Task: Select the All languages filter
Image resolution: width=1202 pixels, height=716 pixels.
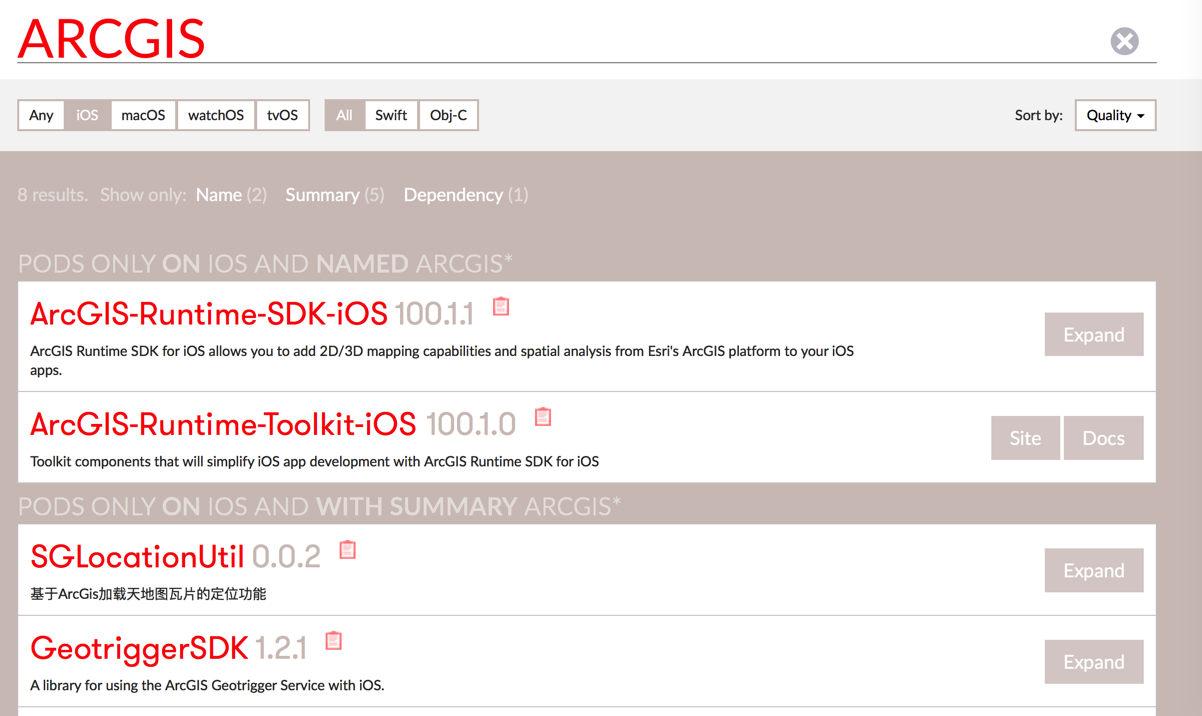Action: tap(344, 115)
